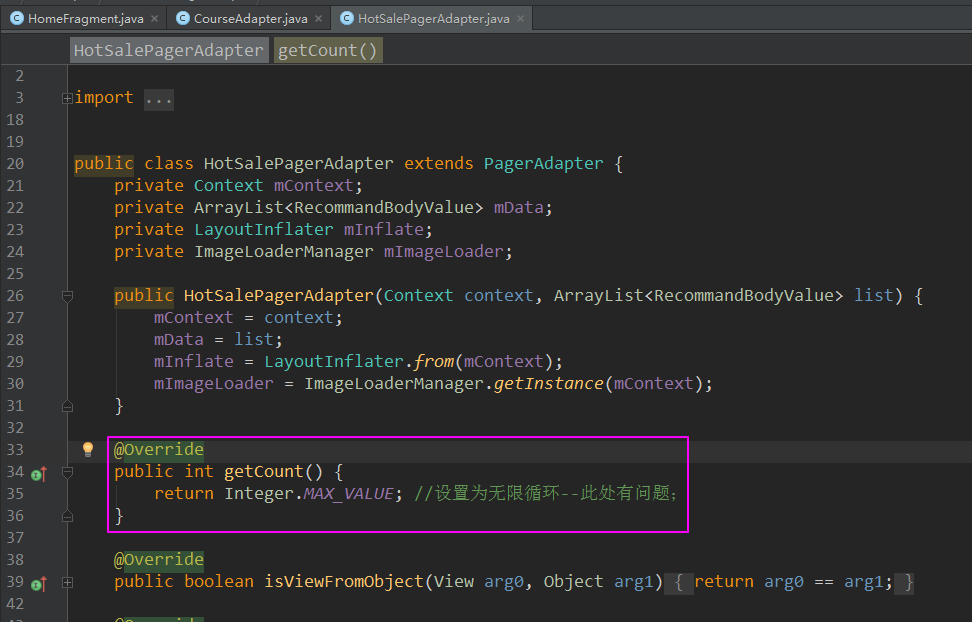This screenshot has width=972, height=622.
Task: Expand the folded isViewFromObject method
Action: pos(66,582)
